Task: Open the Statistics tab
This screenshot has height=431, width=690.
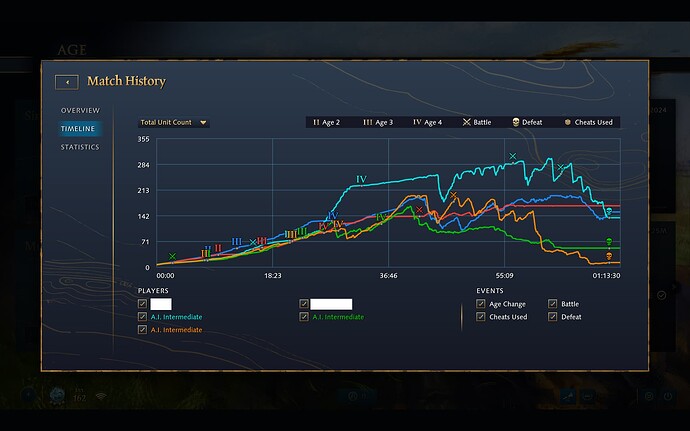Action: [x=80, y=147]
